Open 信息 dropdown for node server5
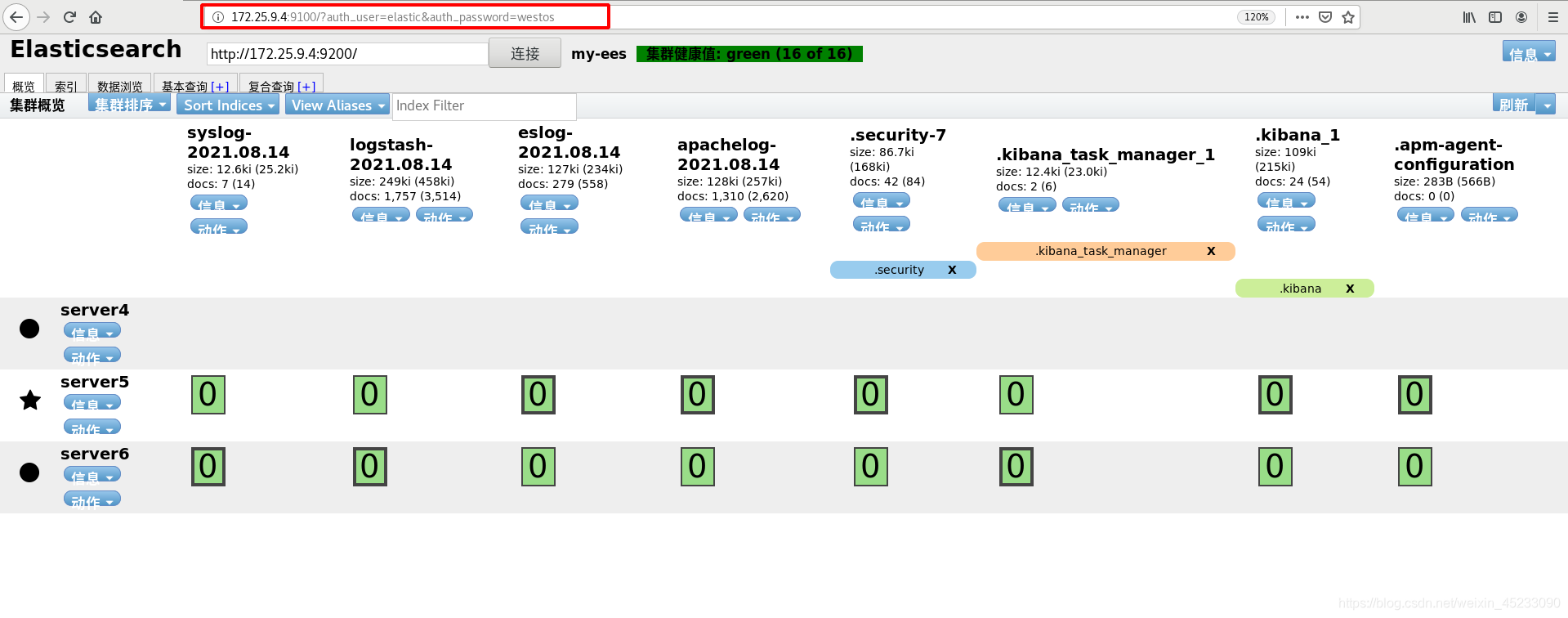This screenshot has width=1568, height=618. [x=92, y=403]
